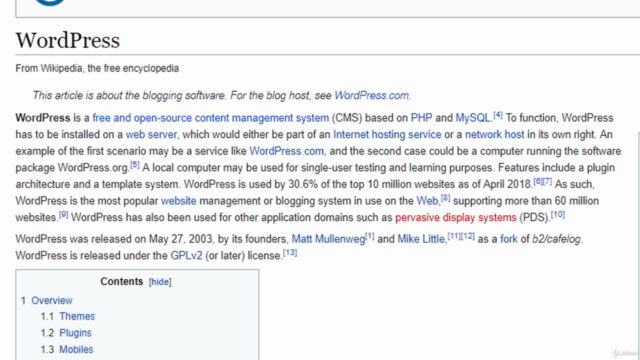Open the free and open-source link
This screenshot has width=640, height=360.
coord(142,118)
